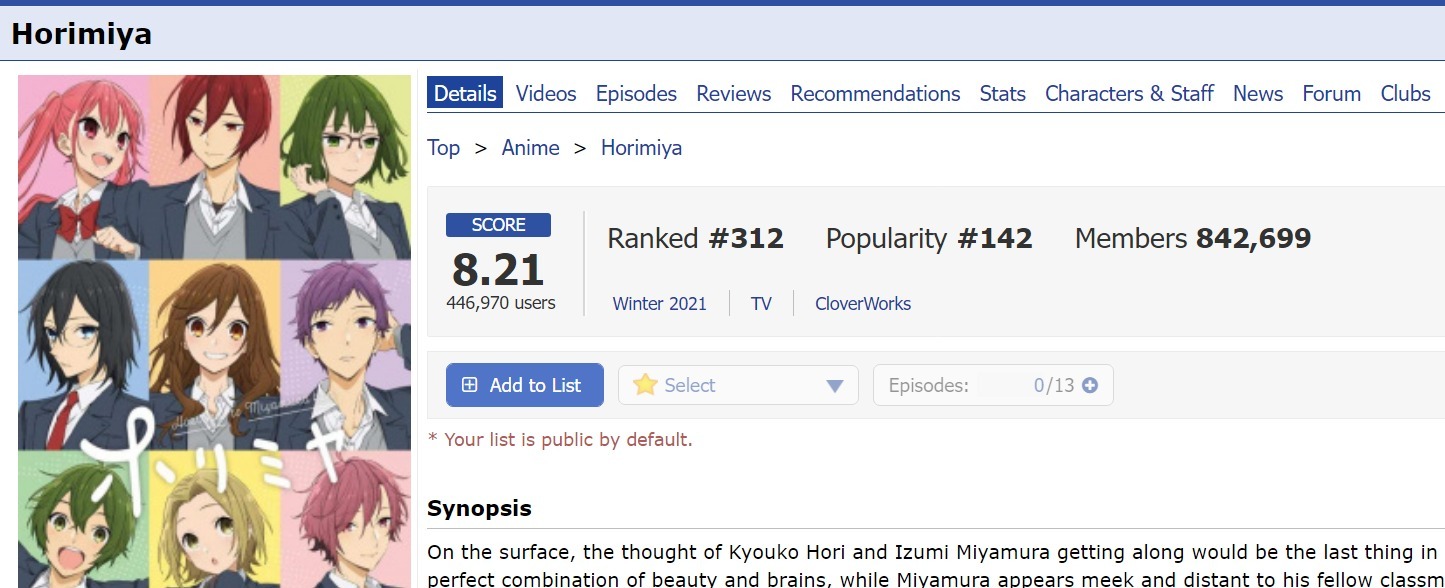Open the Forum tab
Screen dimensions: 1445x588
click(1331, 94)
